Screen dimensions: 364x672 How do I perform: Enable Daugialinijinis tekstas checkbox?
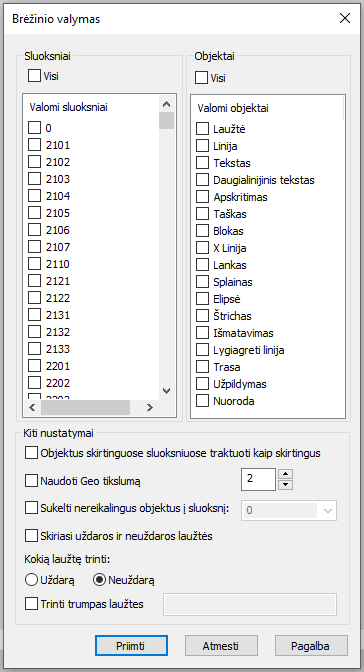click(x=202, y=180)
